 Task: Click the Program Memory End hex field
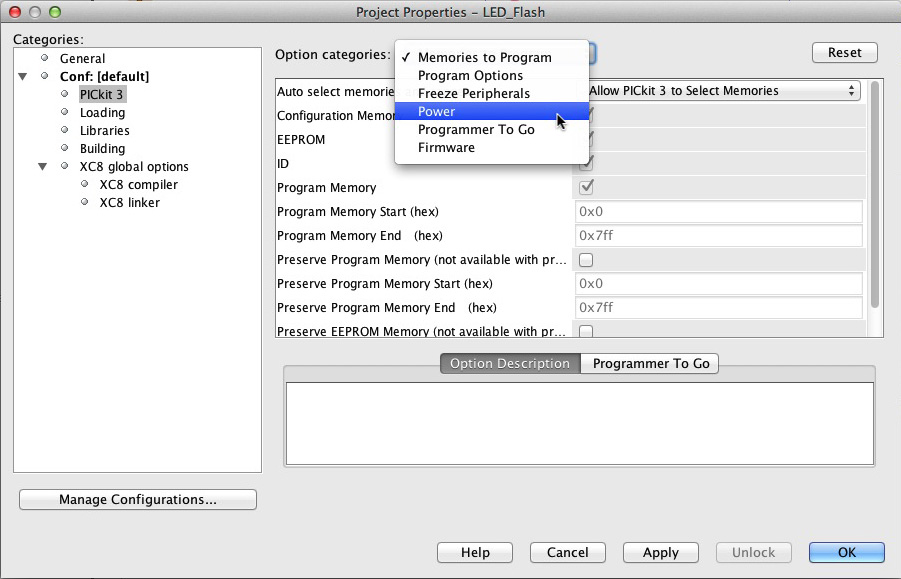[x=718, y=236]
